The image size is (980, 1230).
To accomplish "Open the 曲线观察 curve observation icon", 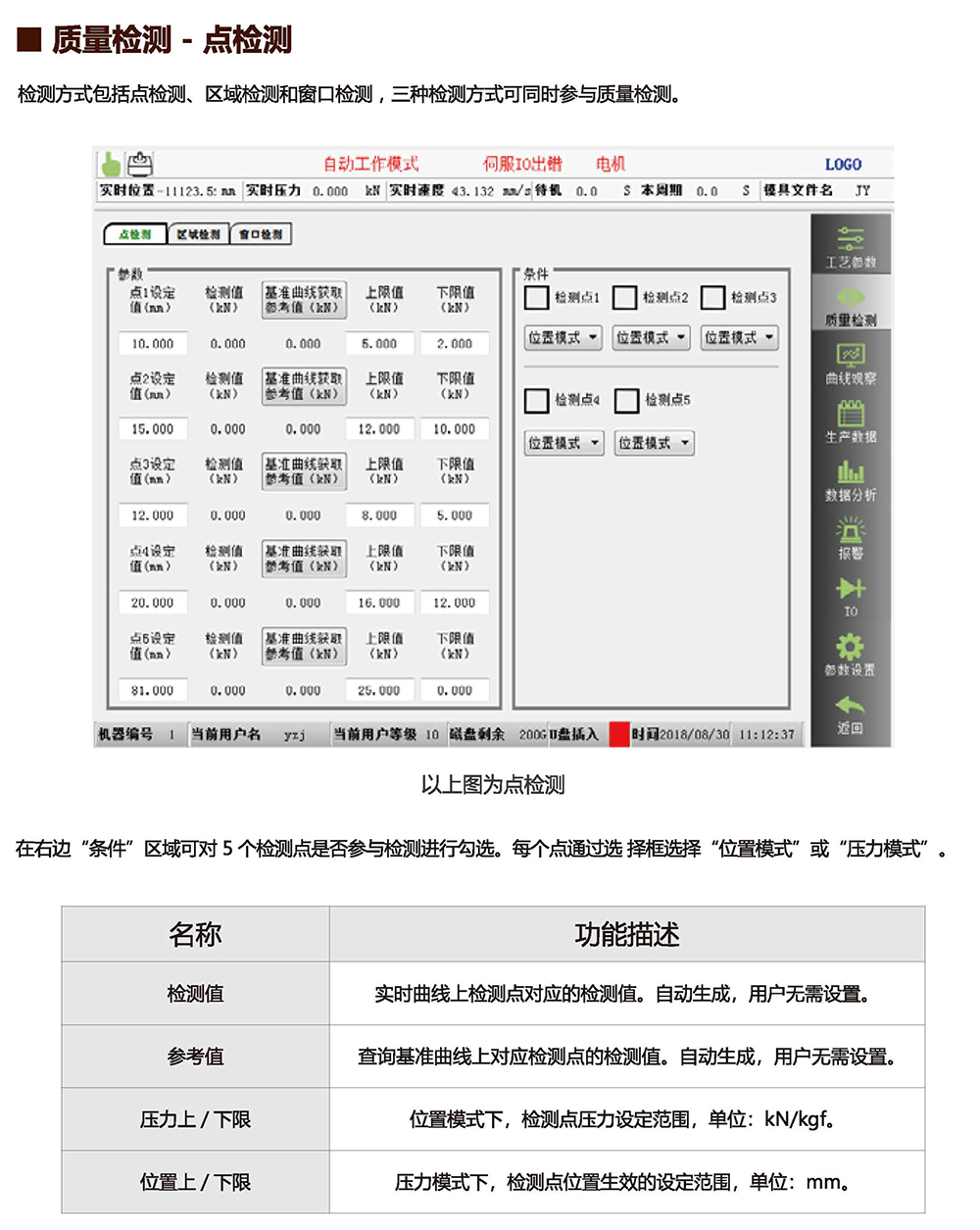I will coord(850,355).
